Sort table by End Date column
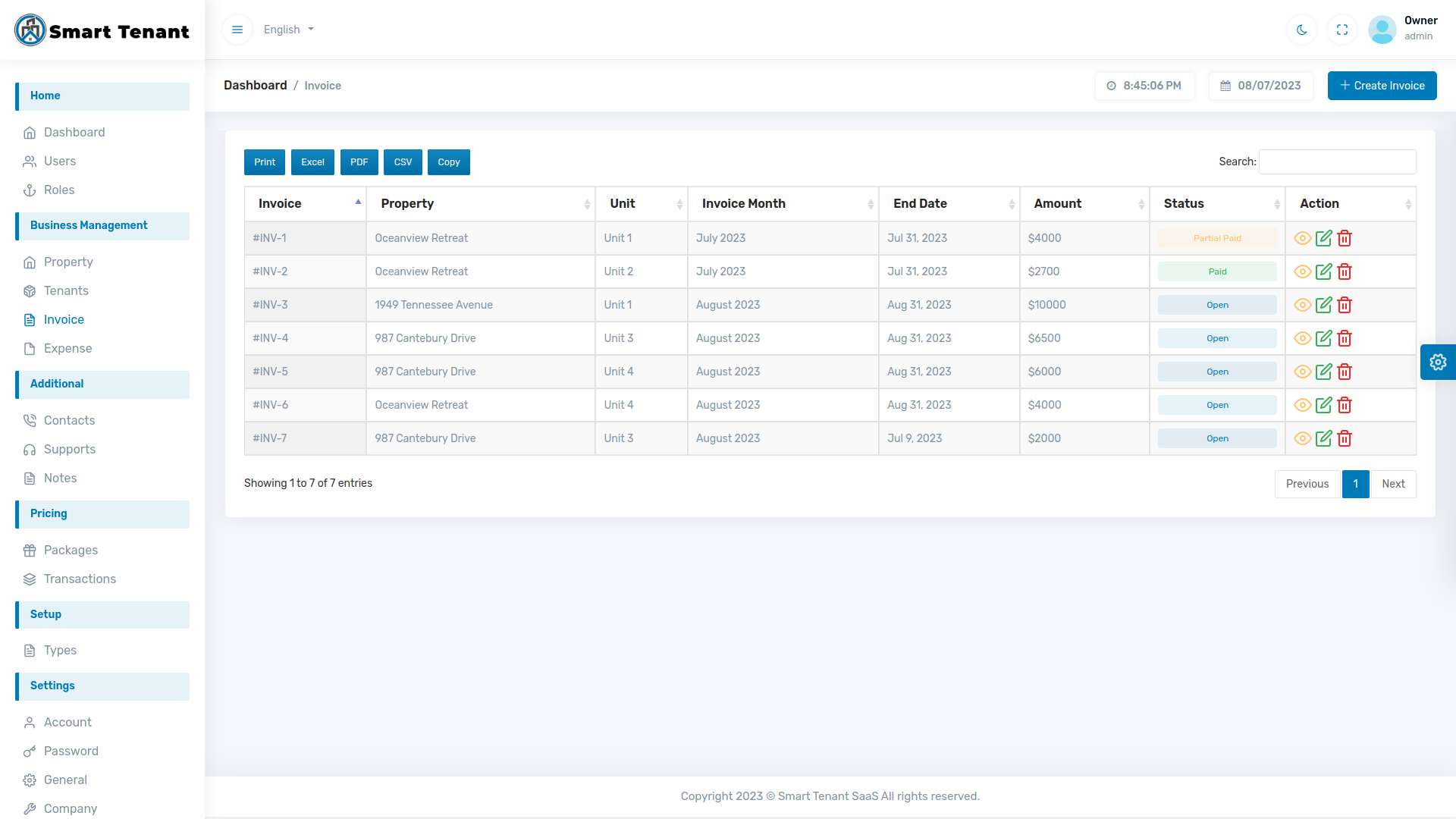Screen dimensions: 1456x819 point(949,203)
